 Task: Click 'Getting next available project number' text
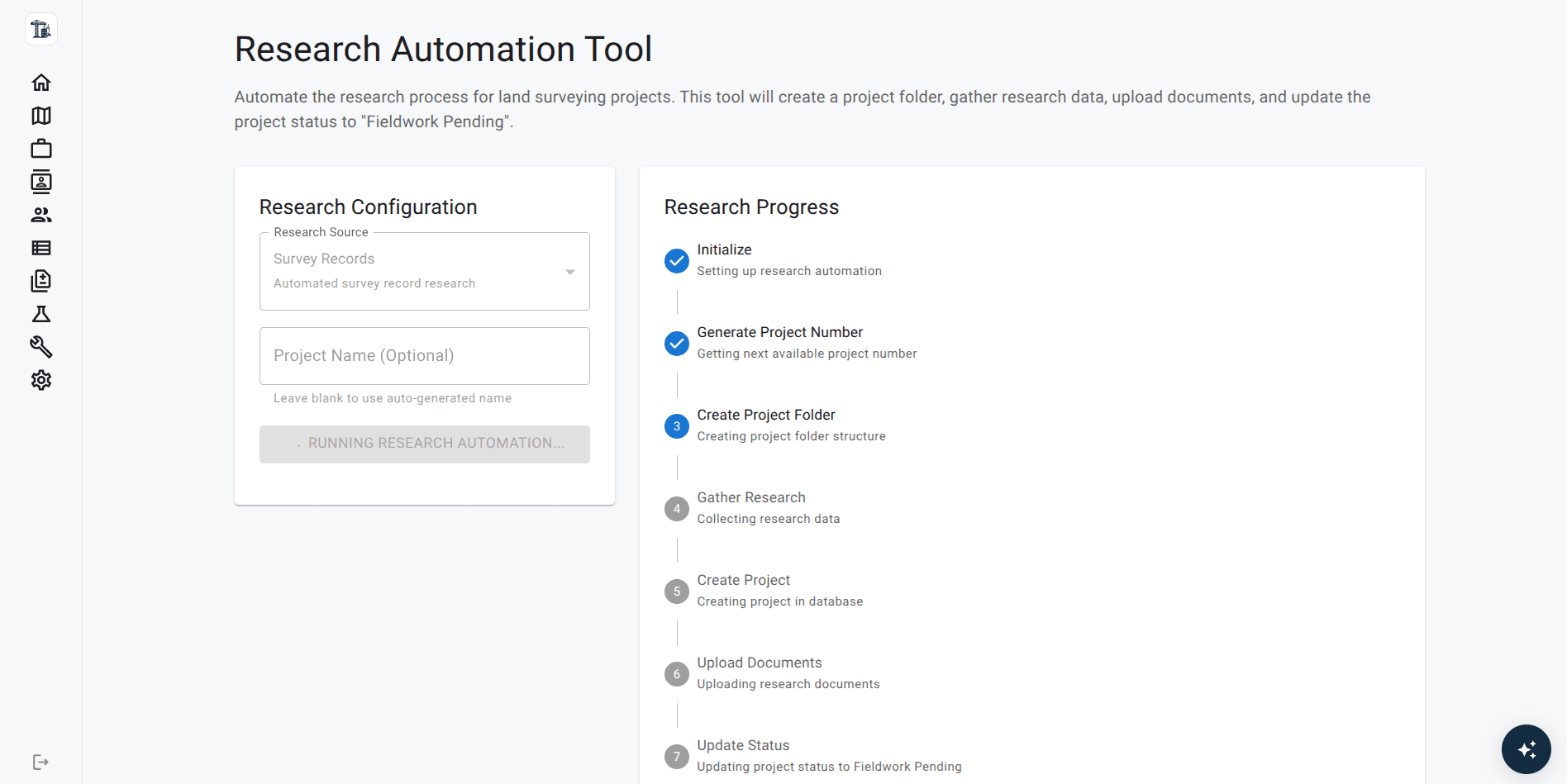pos(807,354)
